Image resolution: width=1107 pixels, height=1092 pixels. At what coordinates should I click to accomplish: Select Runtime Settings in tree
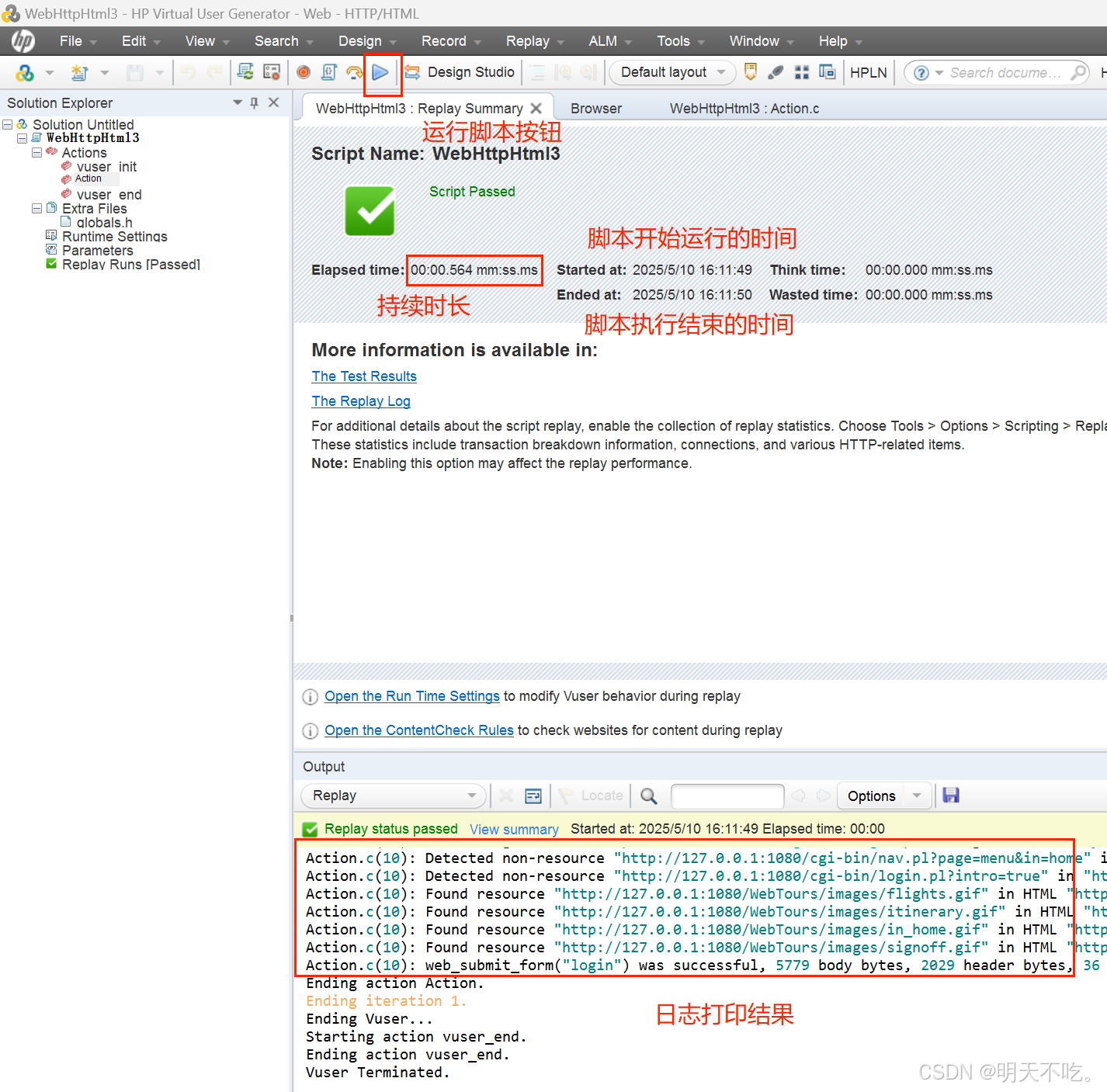pyautogui.click(x=115, y=237)
